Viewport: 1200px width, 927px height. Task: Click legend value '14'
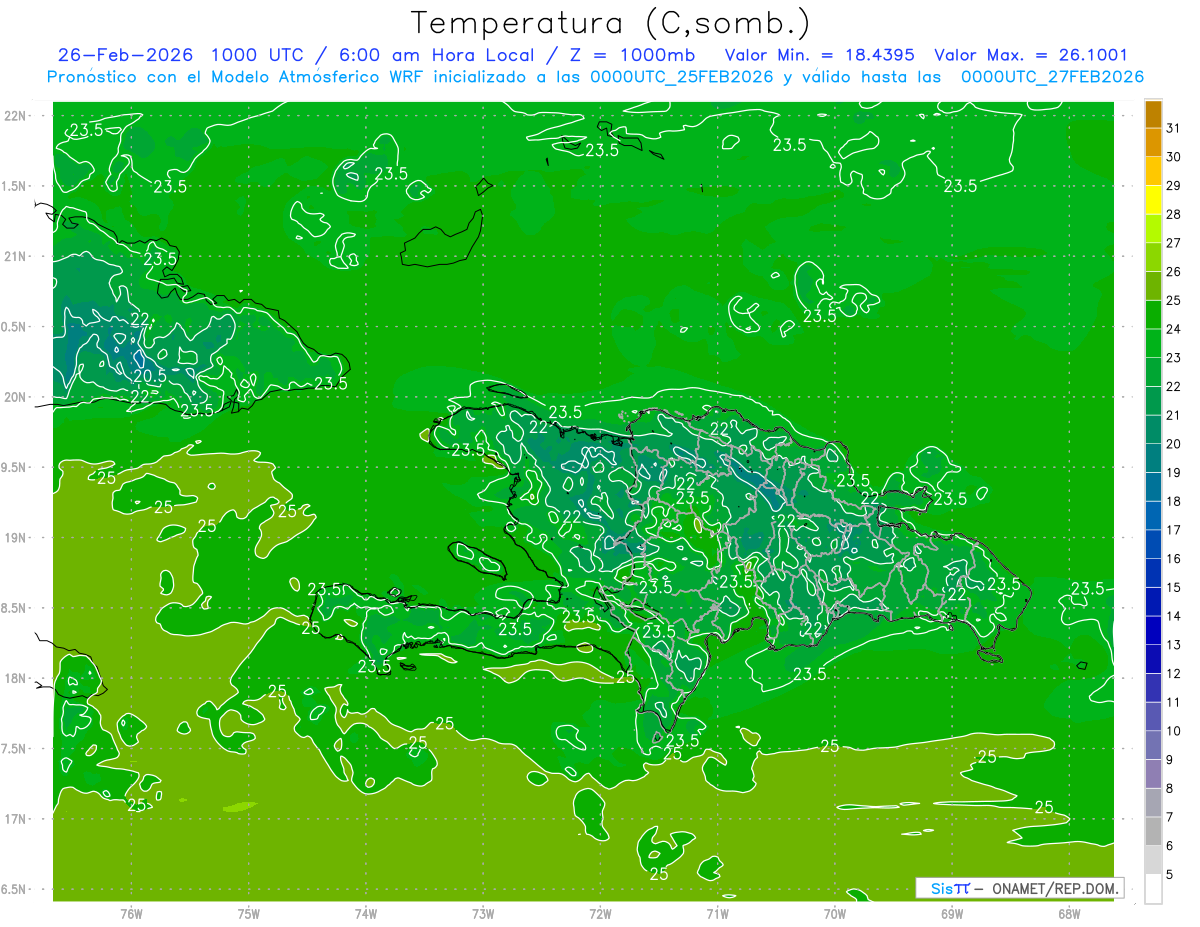(x=1174, y=617)
